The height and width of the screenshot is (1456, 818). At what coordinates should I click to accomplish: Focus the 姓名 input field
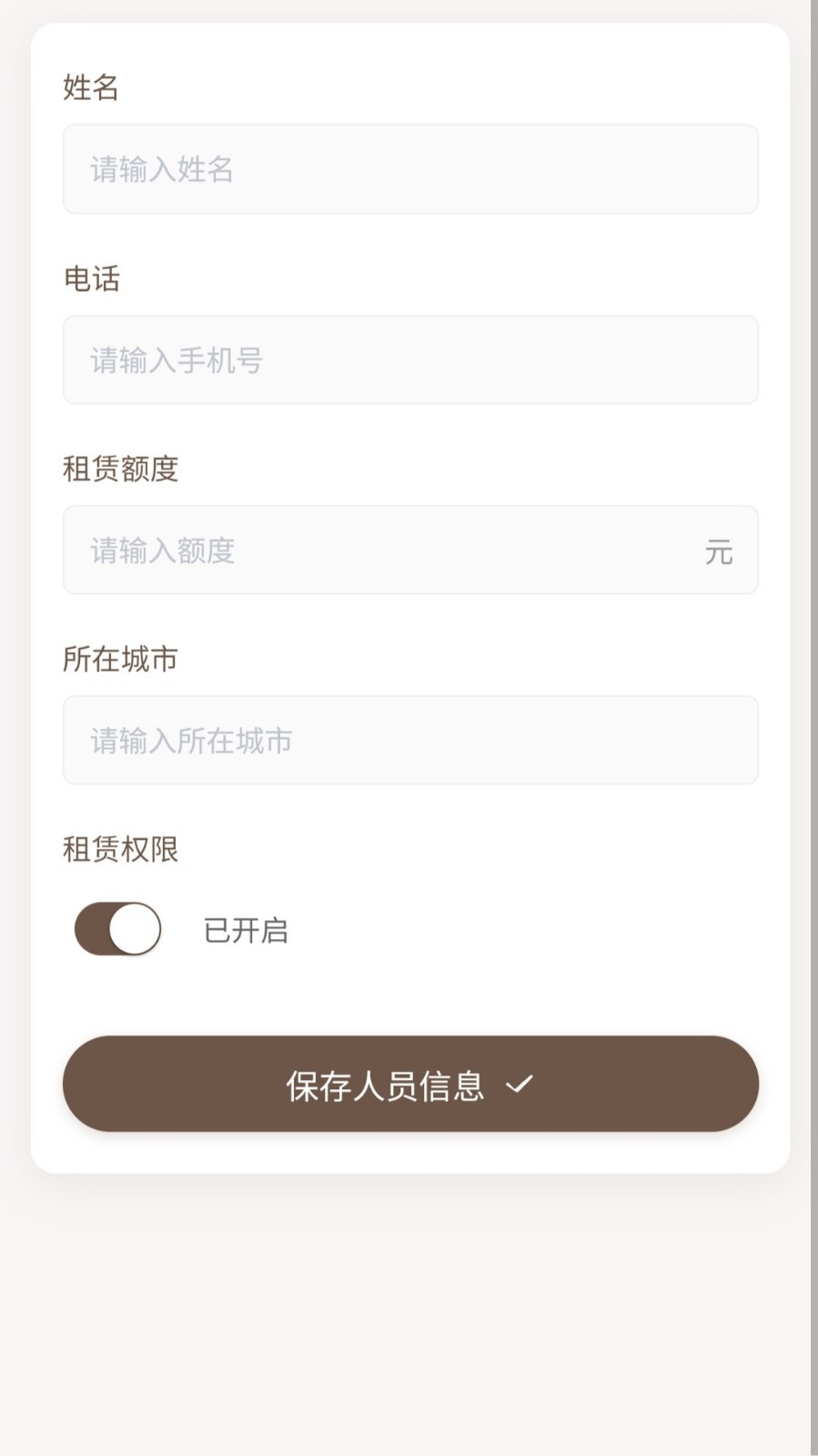[409, 169]
